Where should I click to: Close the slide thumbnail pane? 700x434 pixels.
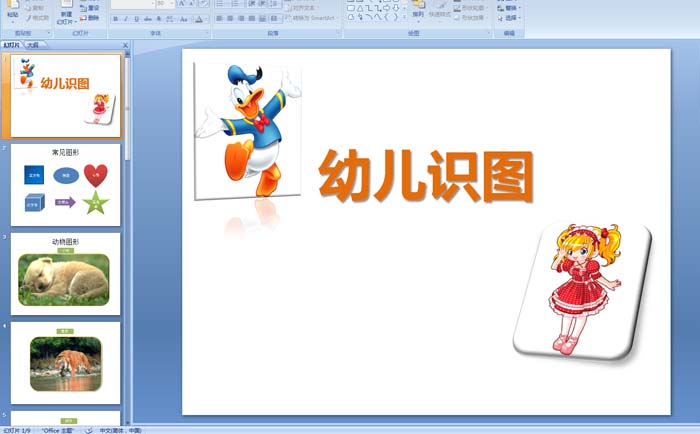coord(125,45)
